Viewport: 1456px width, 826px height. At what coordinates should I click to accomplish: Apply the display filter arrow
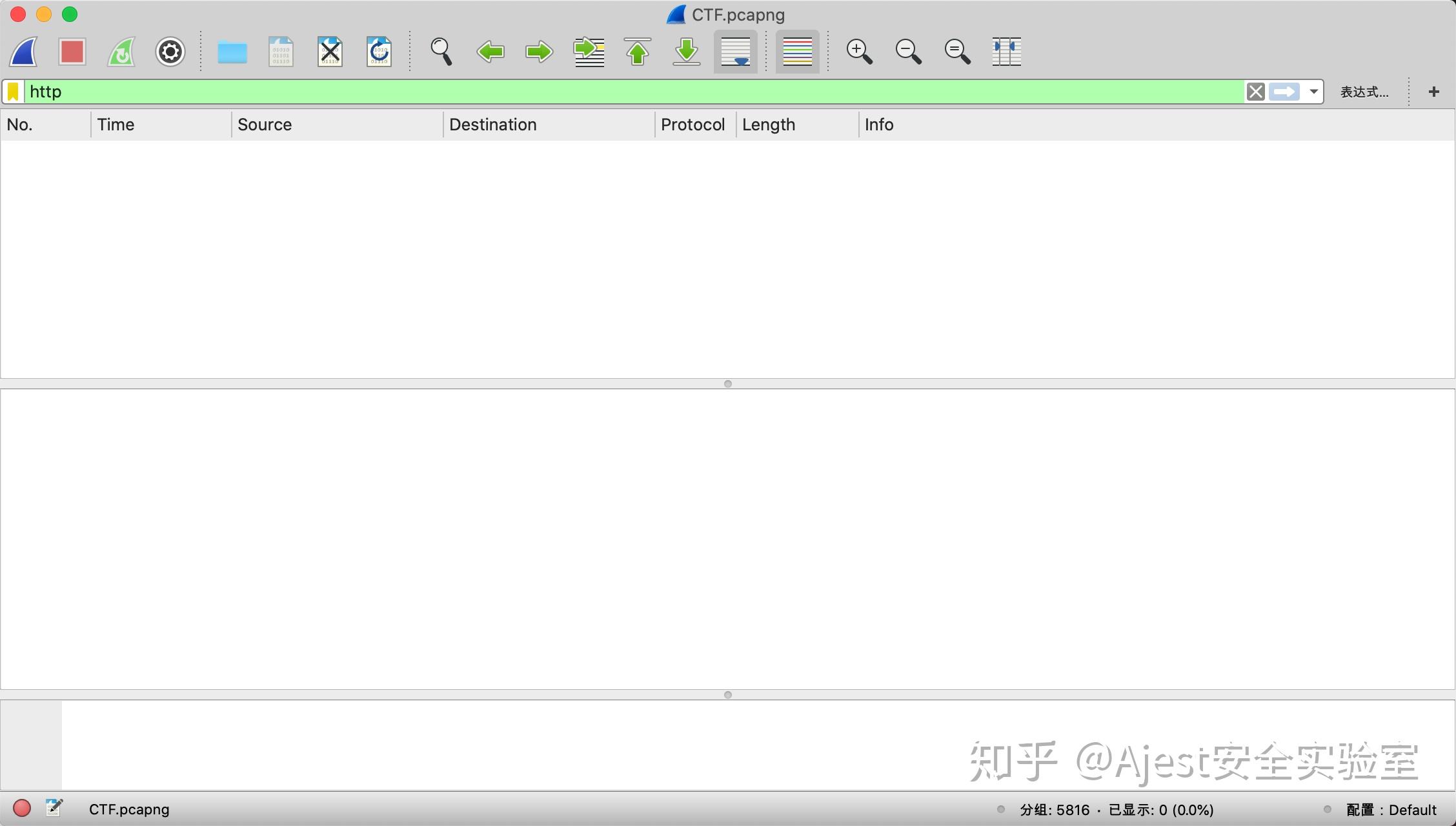click(1284, 92)
